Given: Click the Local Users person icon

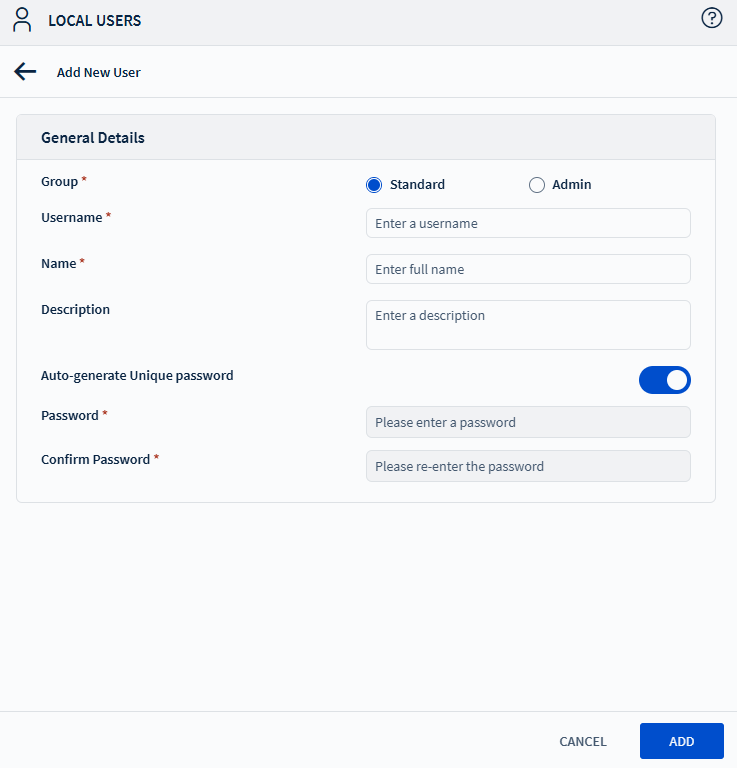Looking at the screenshot, I should pyautogui.click(x=22, y=20).
